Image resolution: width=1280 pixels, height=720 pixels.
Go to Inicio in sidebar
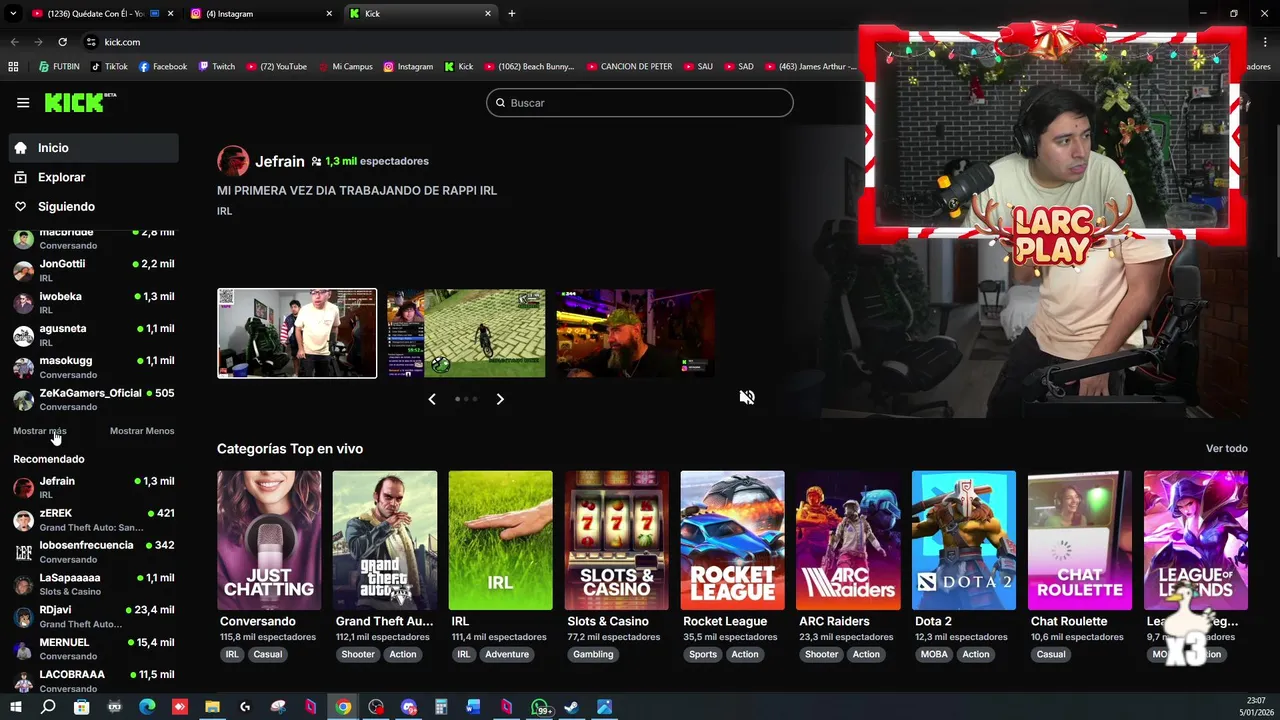94,148
